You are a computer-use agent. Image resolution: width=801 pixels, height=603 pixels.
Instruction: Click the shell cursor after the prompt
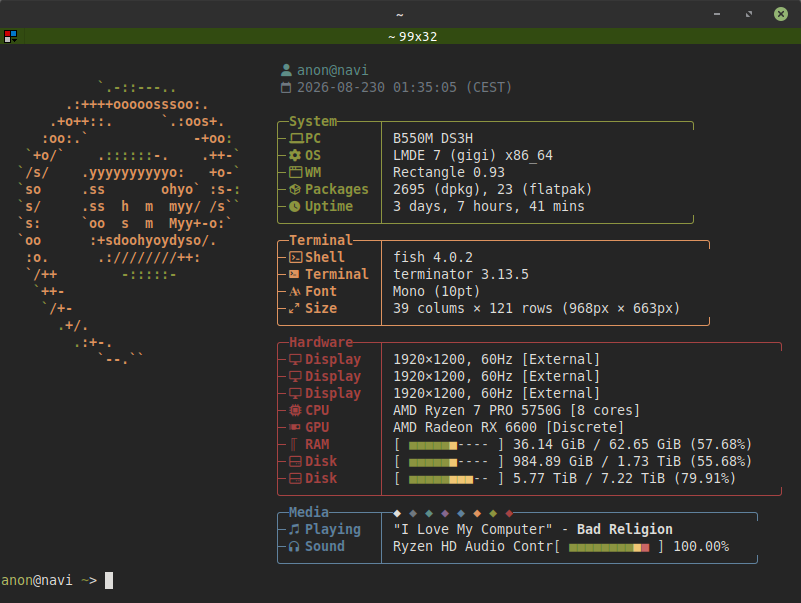(109, 581)
